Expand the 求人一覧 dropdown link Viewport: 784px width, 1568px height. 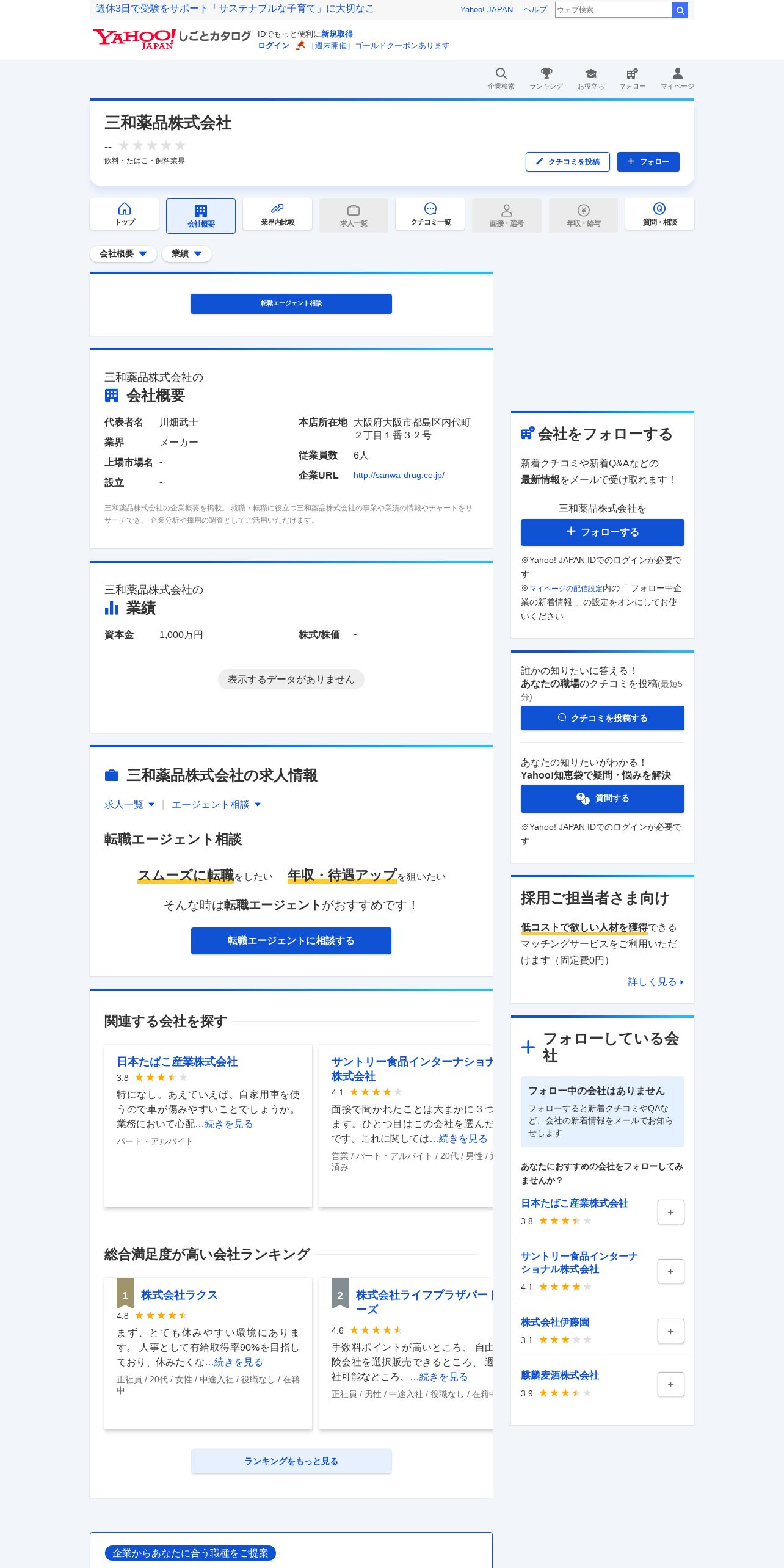(x=129, y=805)
